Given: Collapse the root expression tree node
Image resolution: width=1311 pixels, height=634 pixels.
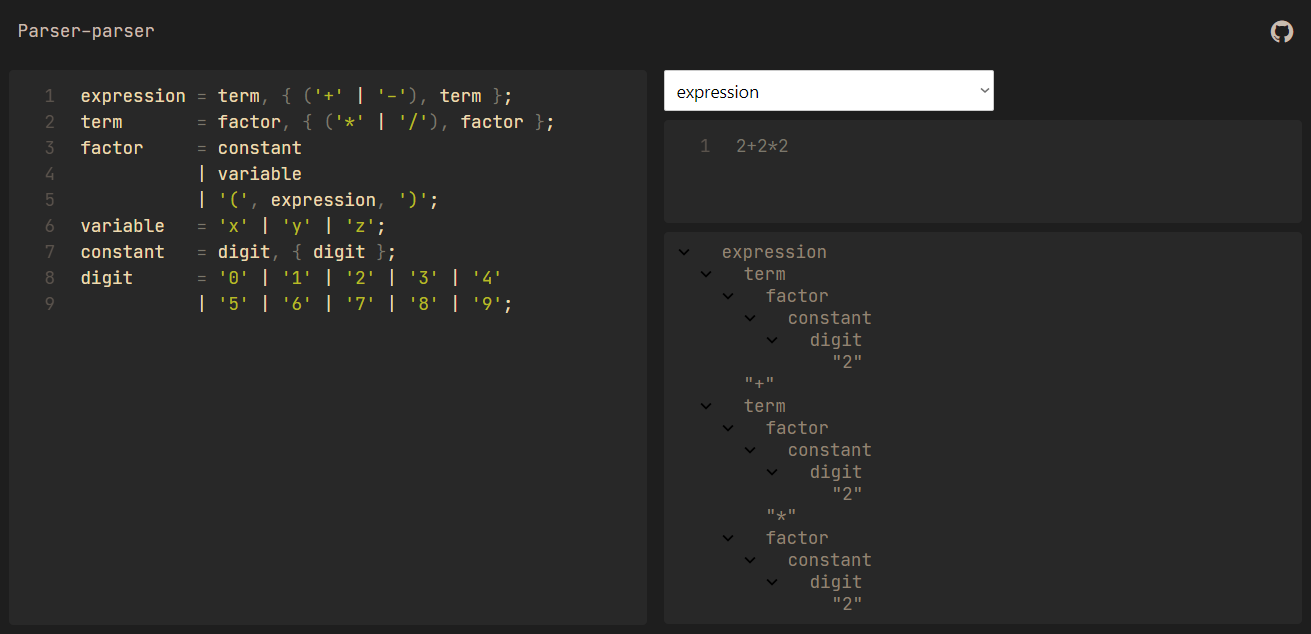Looking at the screenshot, I should pyautogui.click(x=684, y=252).
